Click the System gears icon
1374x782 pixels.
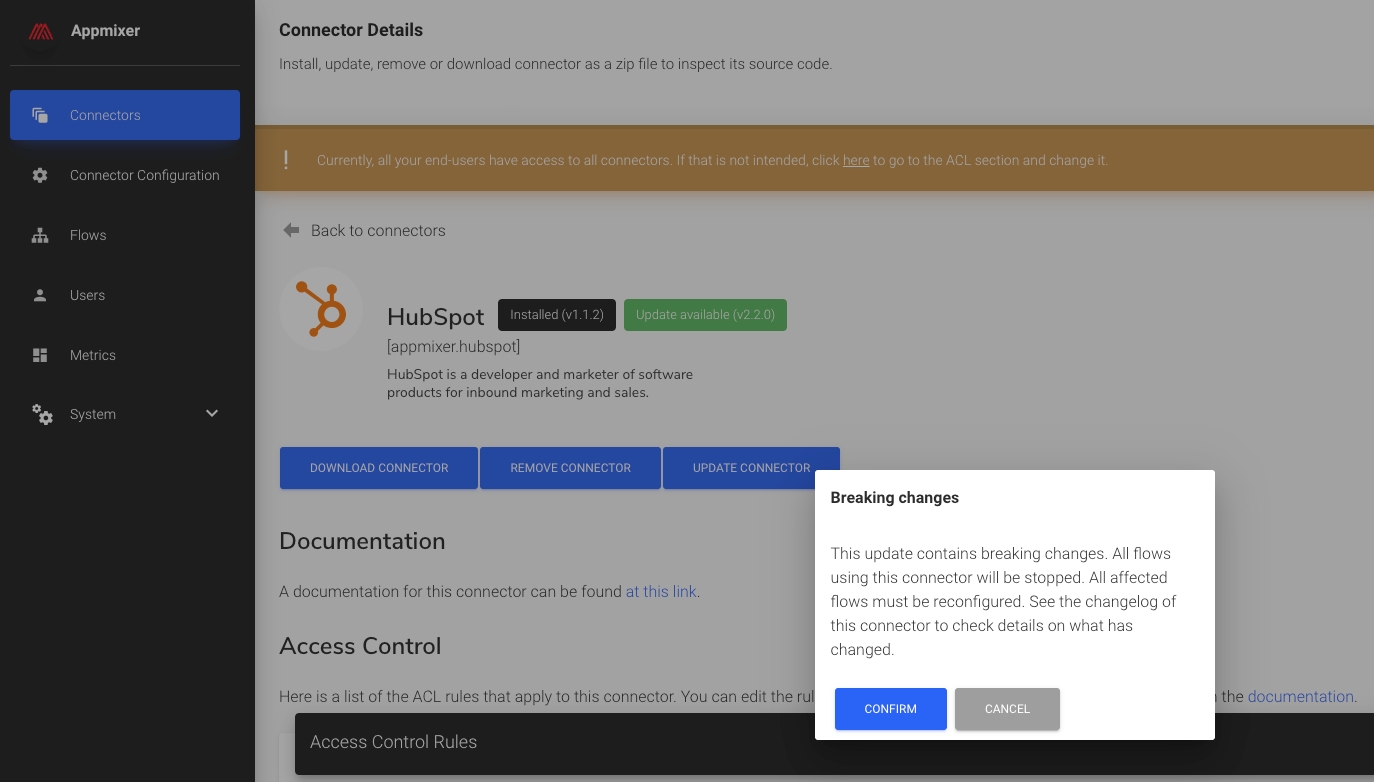[42, 414]
